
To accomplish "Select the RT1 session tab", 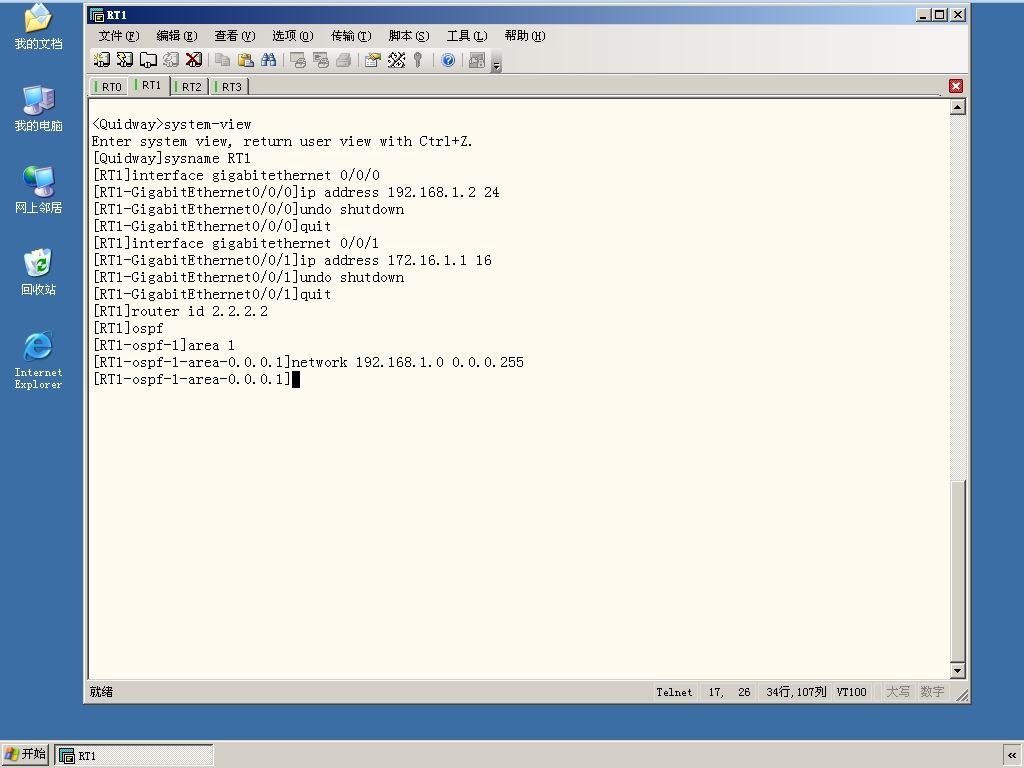I will click(150, 86).
